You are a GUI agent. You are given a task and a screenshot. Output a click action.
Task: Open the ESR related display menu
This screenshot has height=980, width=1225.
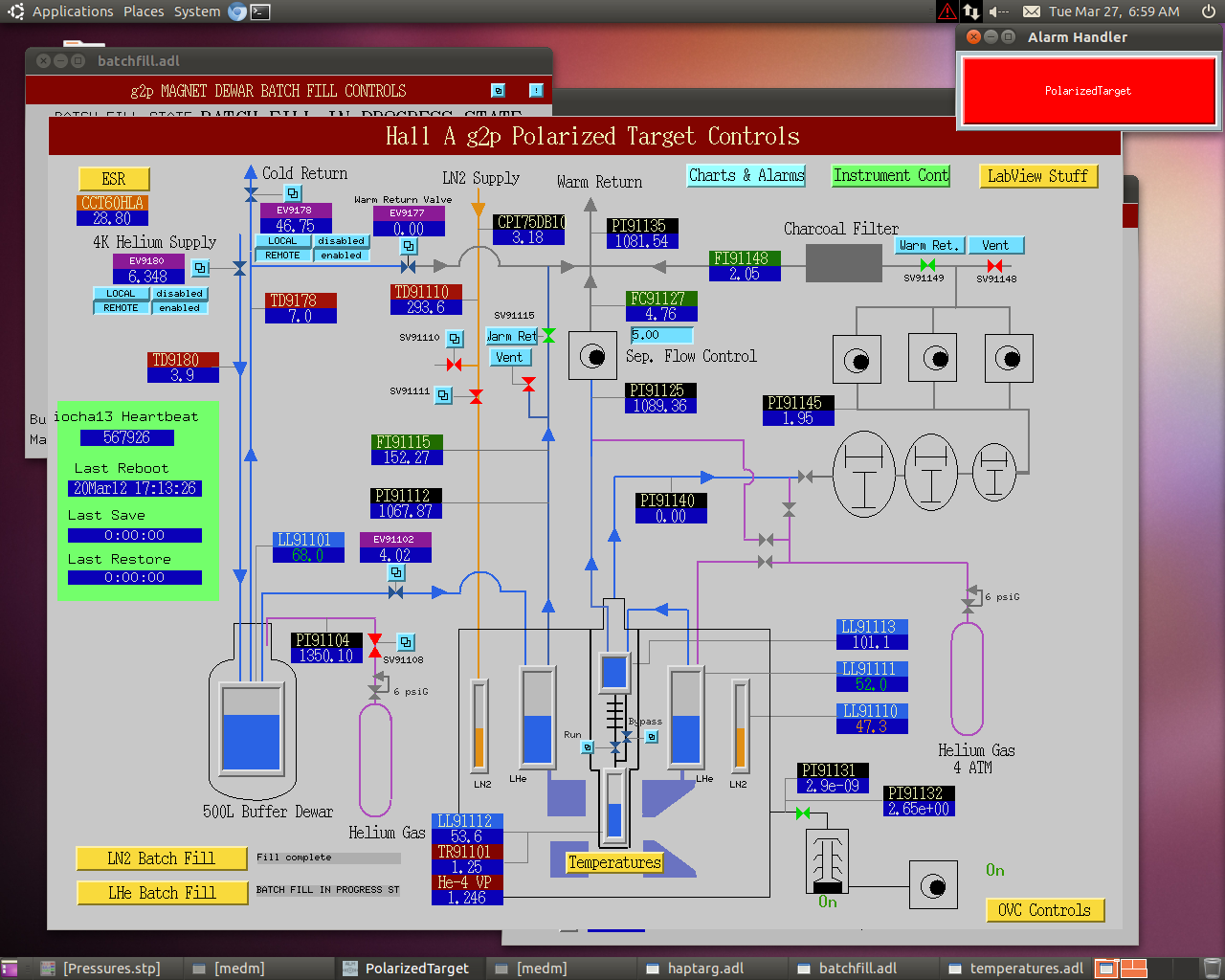114,179
